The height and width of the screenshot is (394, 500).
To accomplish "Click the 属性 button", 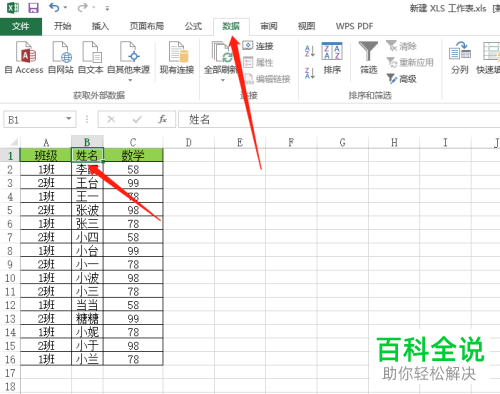I will [258, 62].
